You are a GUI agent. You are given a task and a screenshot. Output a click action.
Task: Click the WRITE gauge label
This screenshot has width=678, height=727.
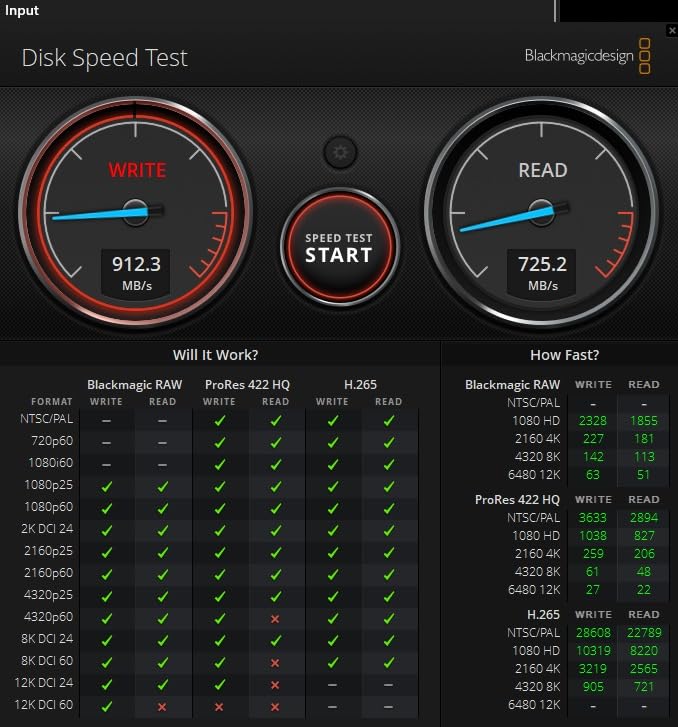click(137, 170)
